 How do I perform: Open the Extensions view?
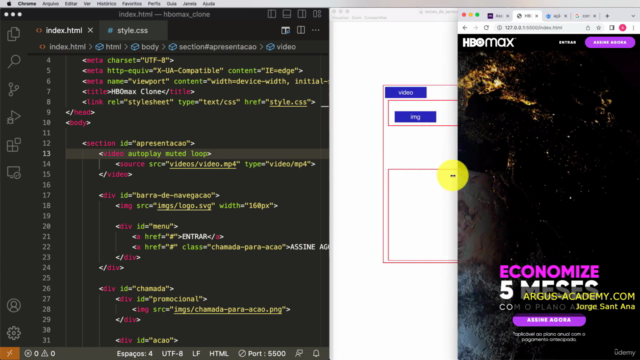(x=13, y=145)
